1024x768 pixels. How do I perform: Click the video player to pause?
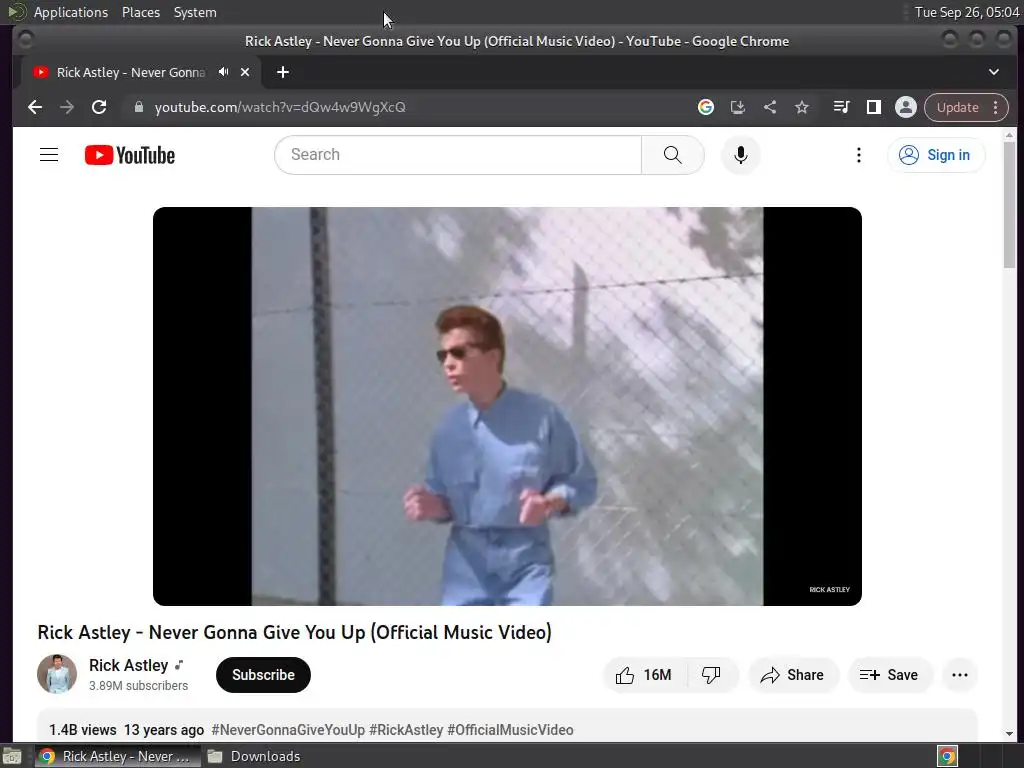pyautogui.click(x=507, y=406)
